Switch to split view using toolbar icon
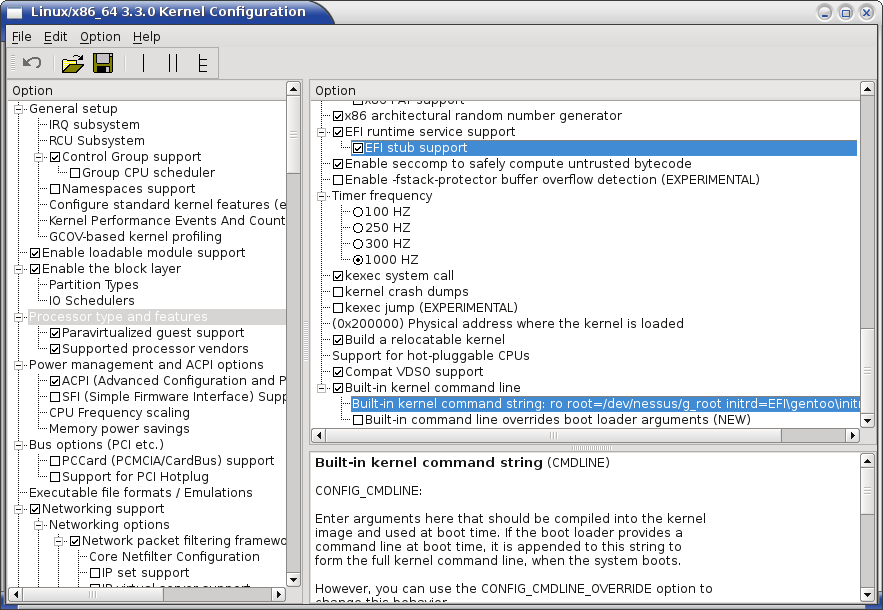The image size is (883, 610). (172, 63)
